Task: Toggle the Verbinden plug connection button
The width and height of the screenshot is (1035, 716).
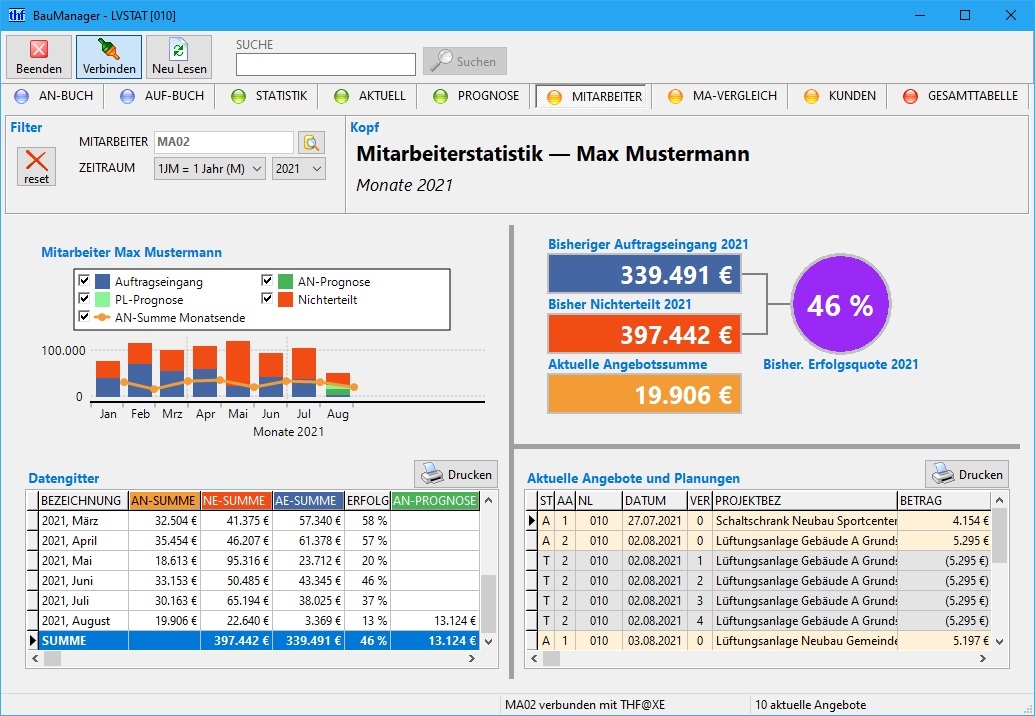Action: tap(109, 57)
